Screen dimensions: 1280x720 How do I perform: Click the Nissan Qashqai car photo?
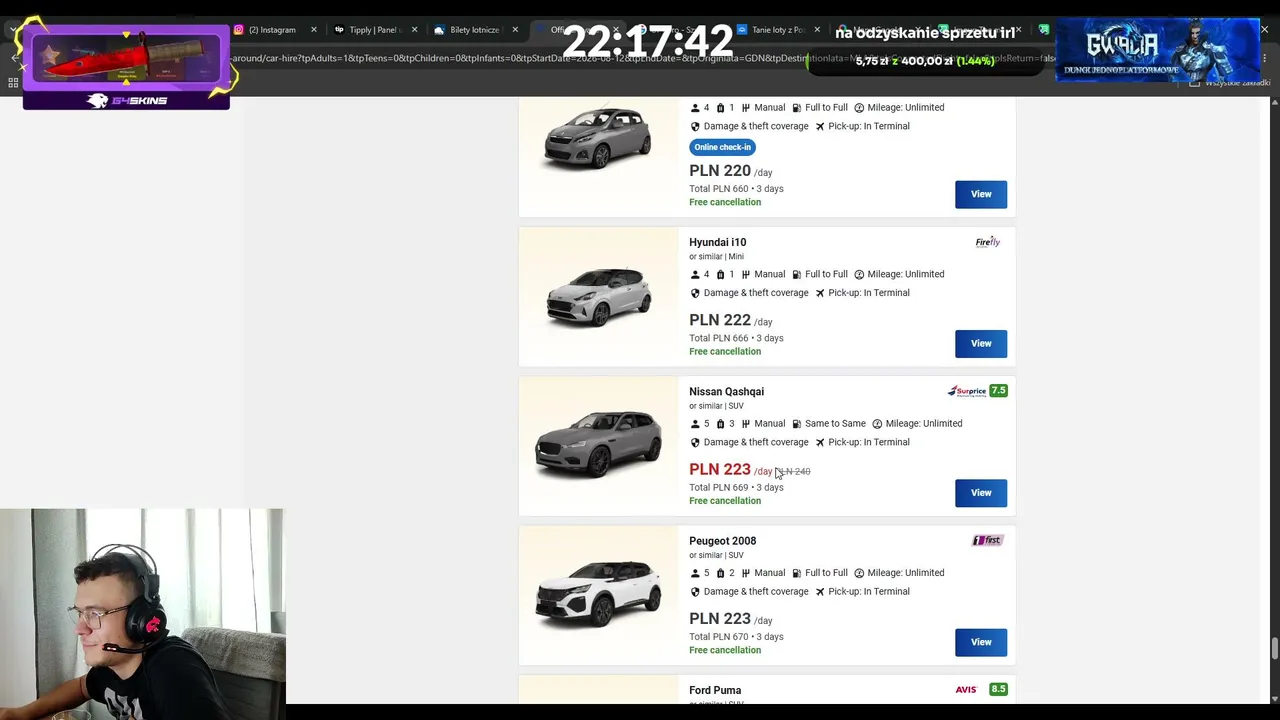[598, 445]
